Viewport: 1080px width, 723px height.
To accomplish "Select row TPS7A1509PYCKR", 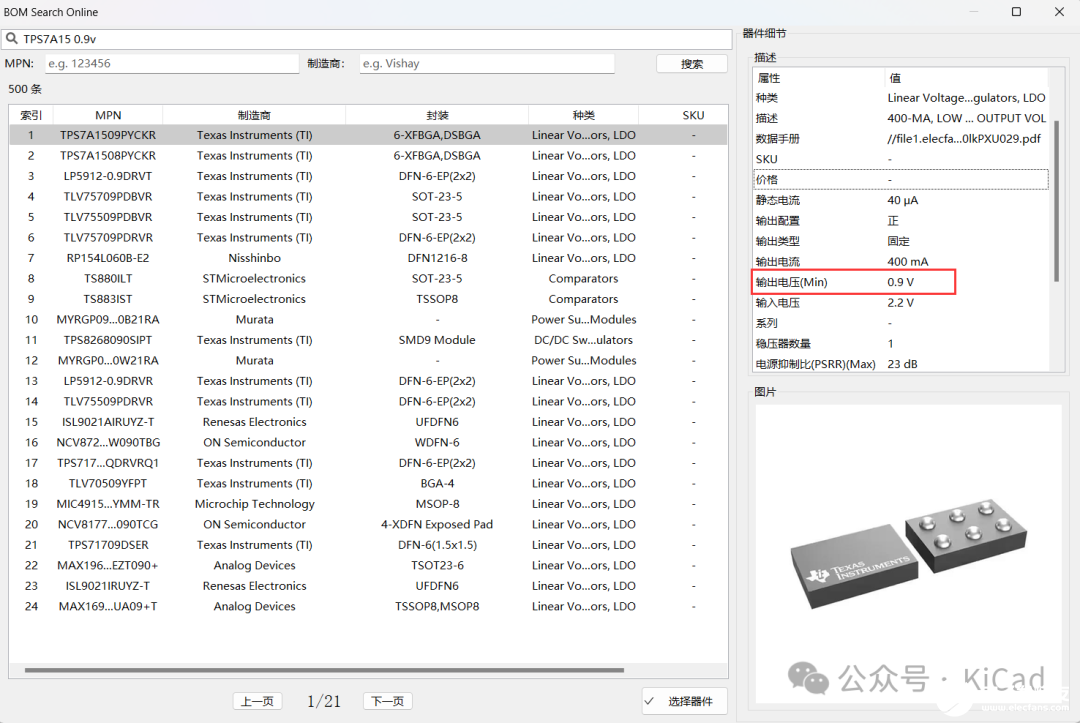I will (368, 135).
